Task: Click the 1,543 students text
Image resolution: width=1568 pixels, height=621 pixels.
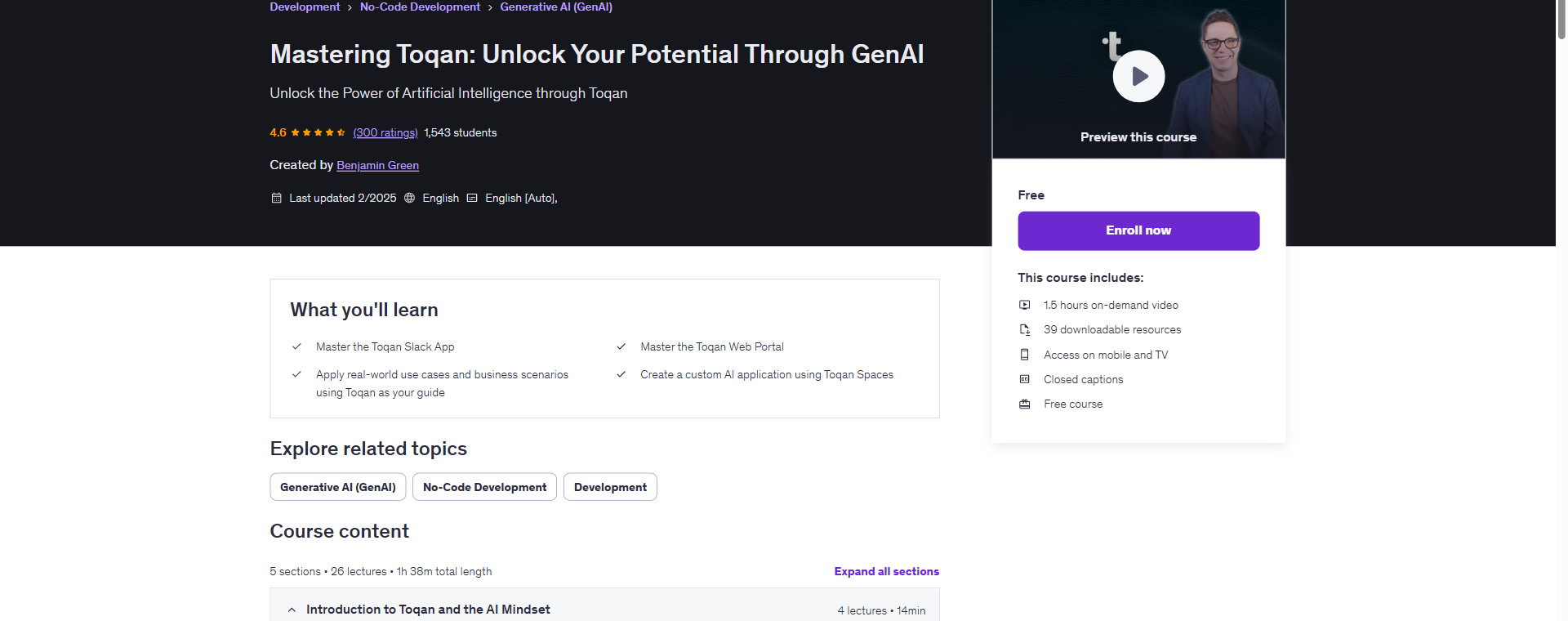Action: tap(460, 132)
